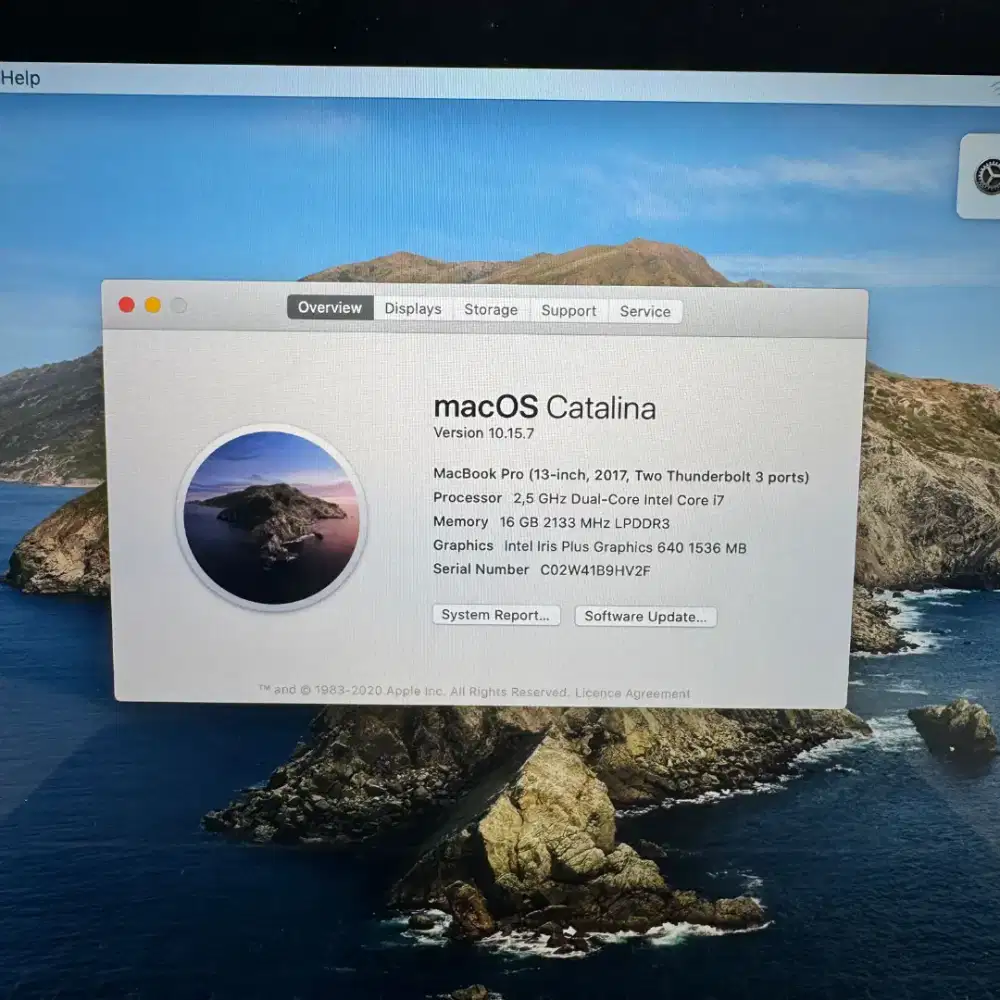Viewport: 1000px width, 1000px height.
Task: Open the Storage tab
Action: click(490, 310)
